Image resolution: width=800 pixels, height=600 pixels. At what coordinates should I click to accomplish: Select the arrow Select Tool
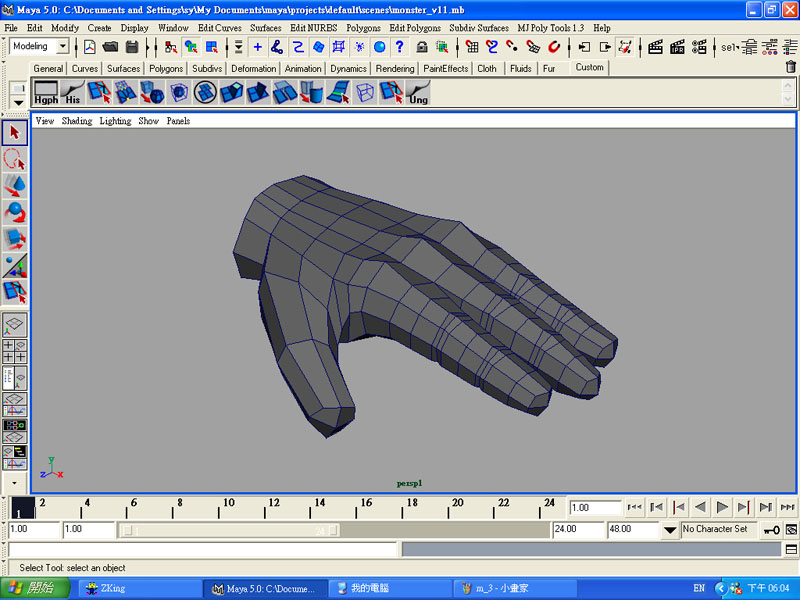[15, 133]
